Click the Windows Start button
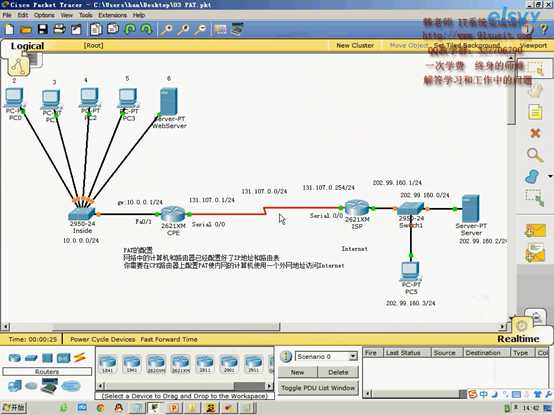The image size is (554, 415). click(x=13, y=408)
